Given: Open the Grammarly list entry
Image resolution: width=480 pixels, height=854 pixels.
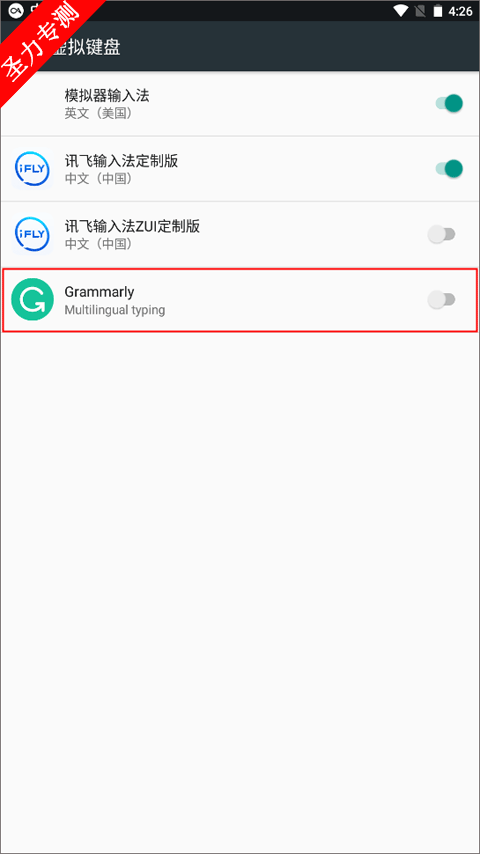Looking at the screenshot, I should tap(240, 300).
